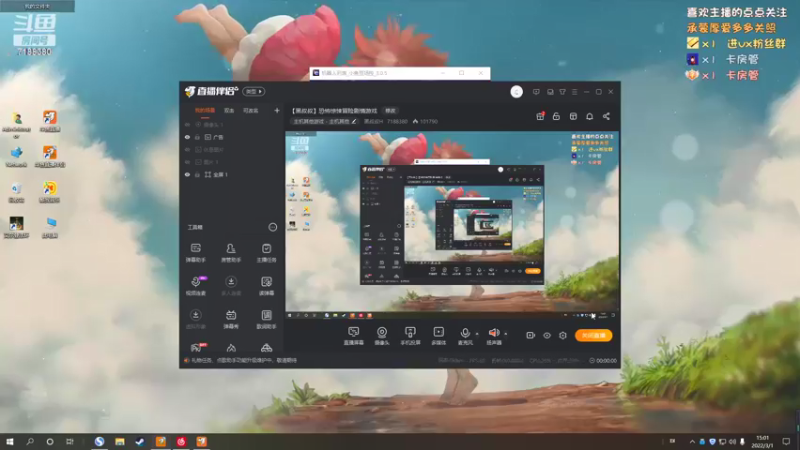This screenshot has width=800, height=450.
Task: Open the 视频连麦 tool in toolbox
Action: point(196,286)
